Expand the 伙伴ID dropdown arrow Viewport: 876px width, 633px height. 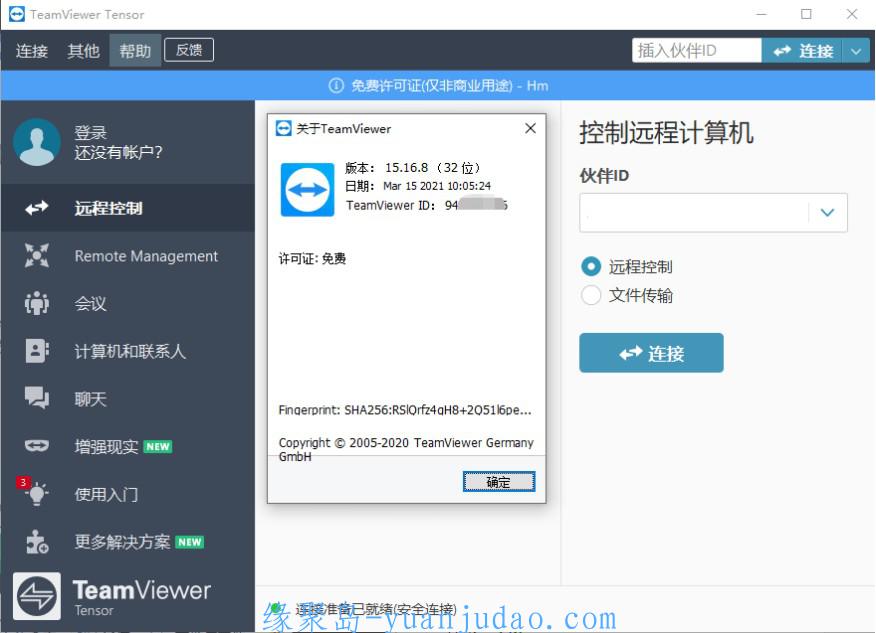pos(827,212)
